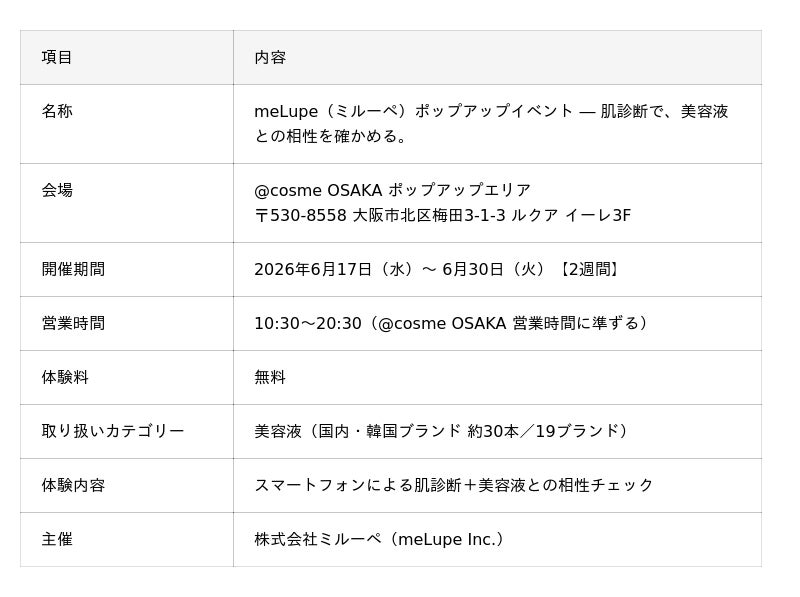Click the 〒530-8558 address line
800x597 pixels.
click(x=442, y=215)
